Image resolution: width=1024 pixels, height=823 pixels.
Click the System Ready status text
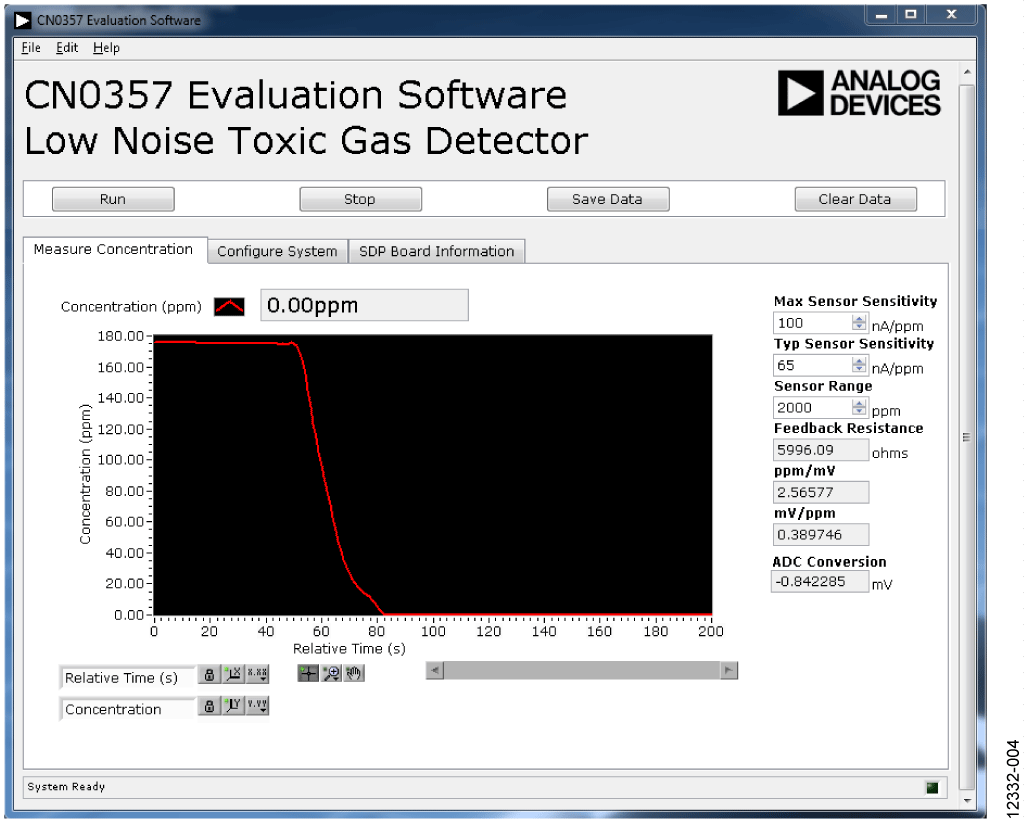(x=66, y=787)
